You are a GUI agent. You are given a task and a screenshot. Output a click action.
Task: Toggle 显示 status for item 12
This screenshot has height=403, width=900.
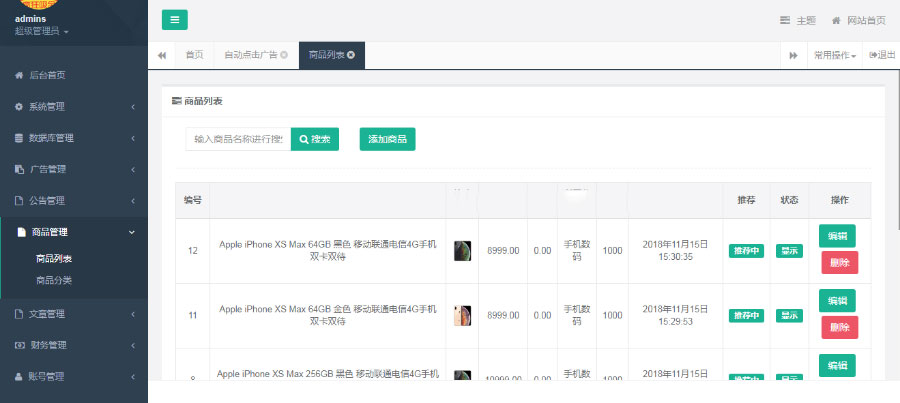tap(789, 251)
